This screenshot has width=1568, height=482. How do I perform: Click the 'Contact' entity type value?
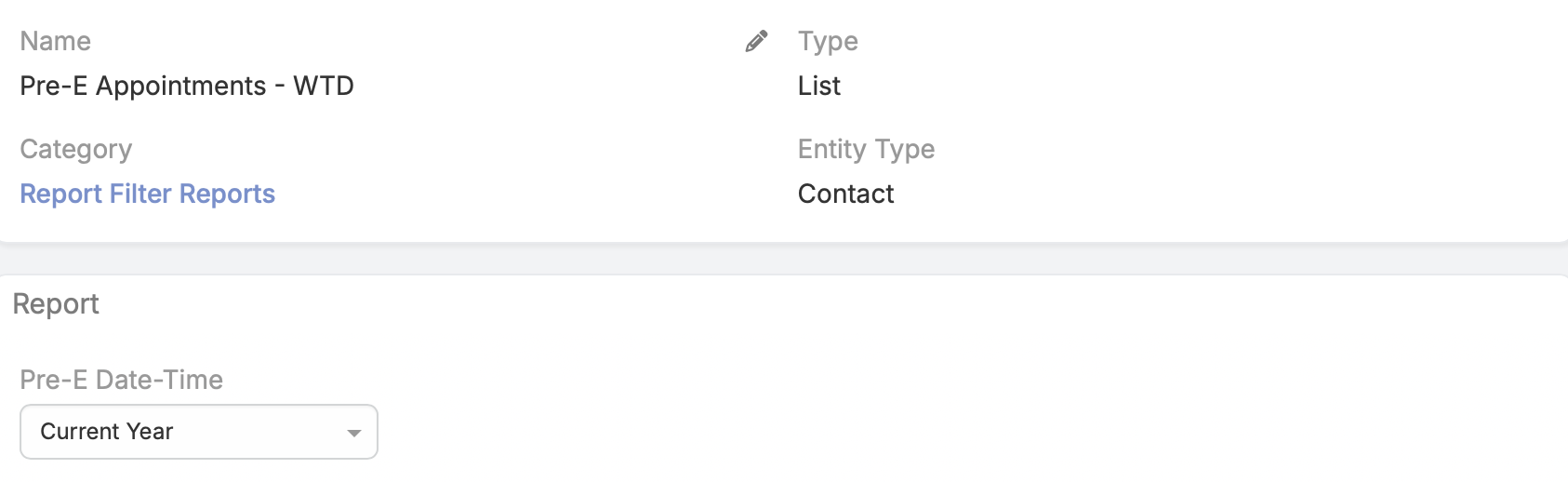coord(845,194)
